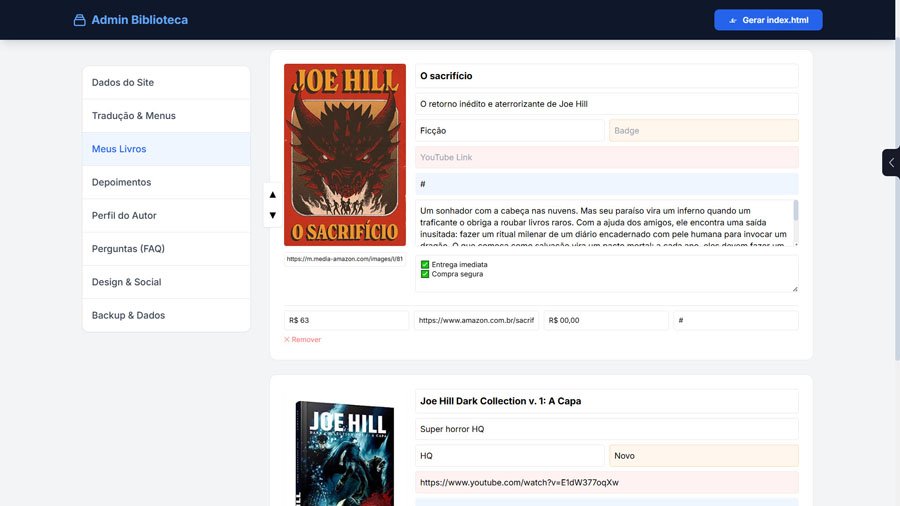This screenshot has height=506, width=900.
Task: Click the blue '#' field below YouTube Link
Action: tap(607, 184)
